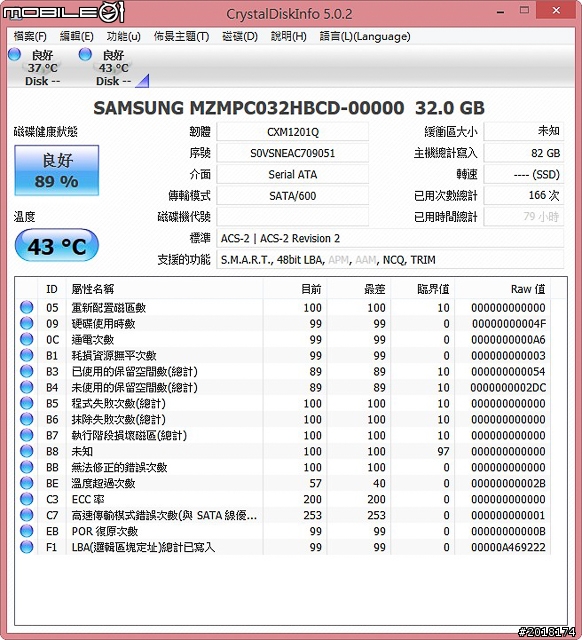
Task: Click the 屬性名稱 column header
Action: click(164, 289)
